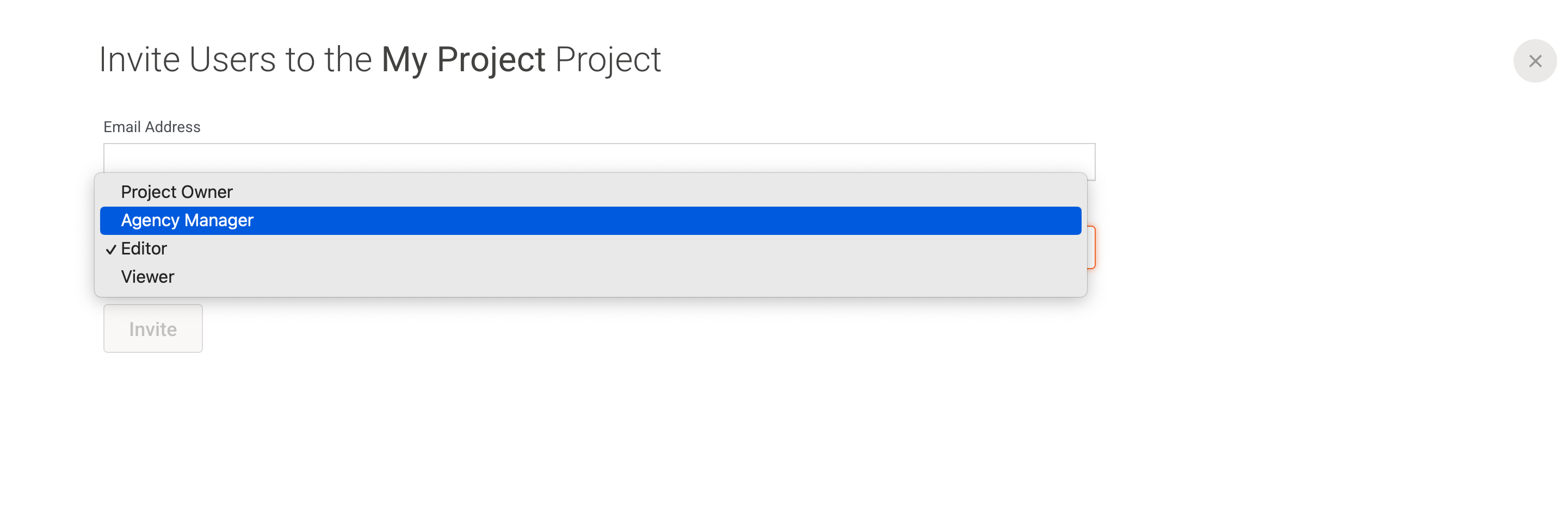1568x522 pixels.
Task: Set role to Project Owner, the first option
Action: [x=176, y=192]
